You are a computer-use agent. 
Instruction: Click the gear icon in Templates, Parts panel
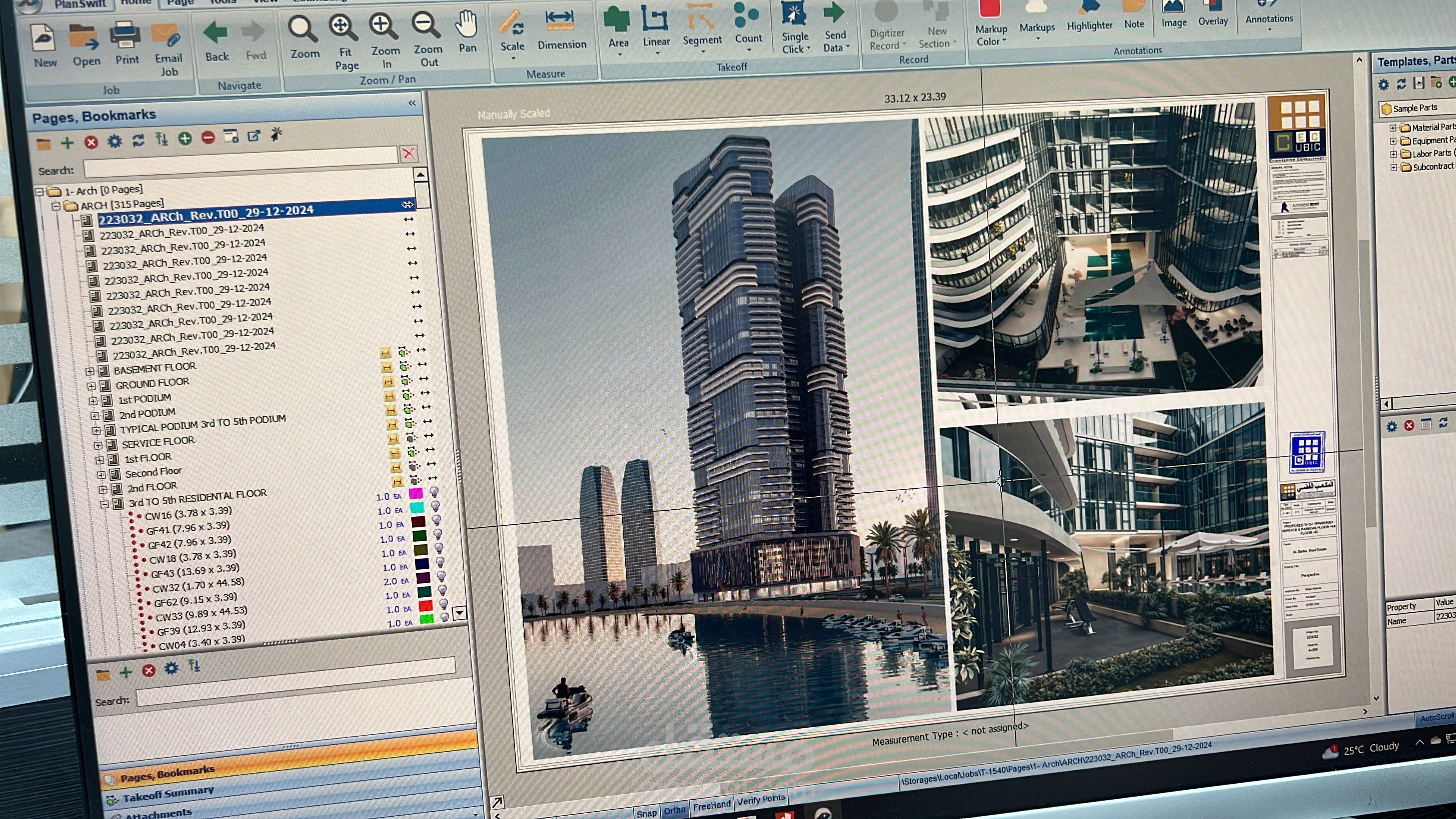tap(1383, 85)
